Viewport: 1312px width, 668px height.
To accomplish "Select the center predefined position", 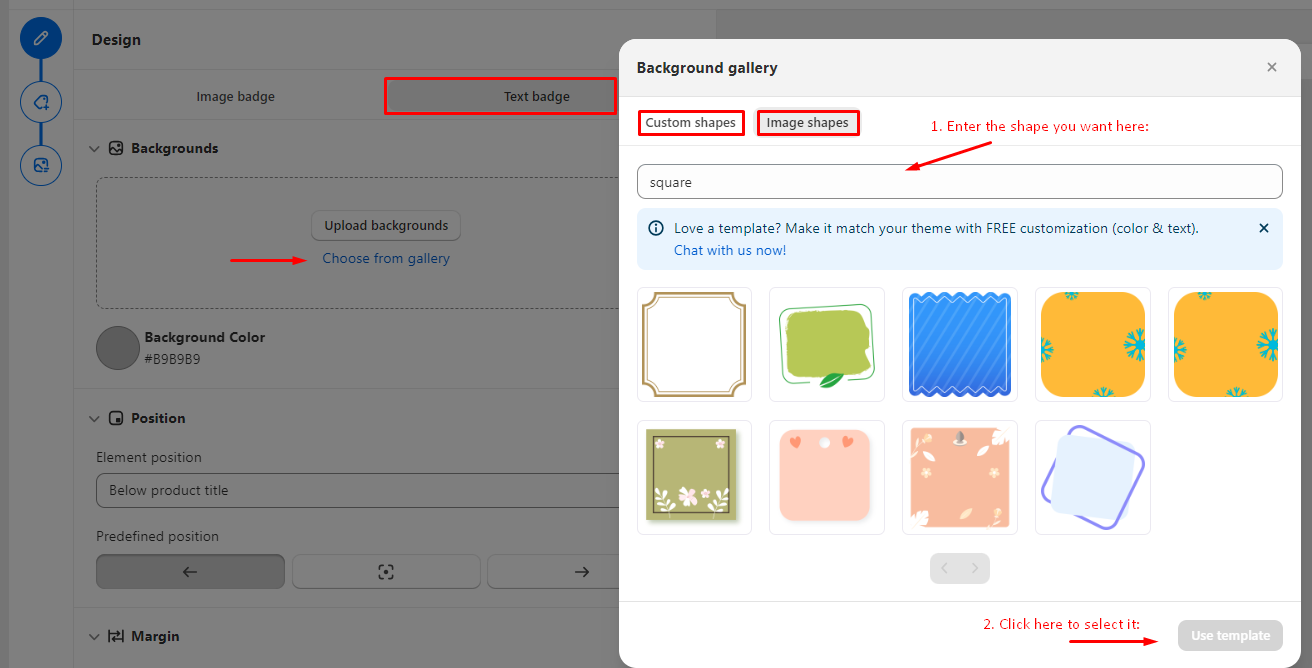I will coord(385,572).
